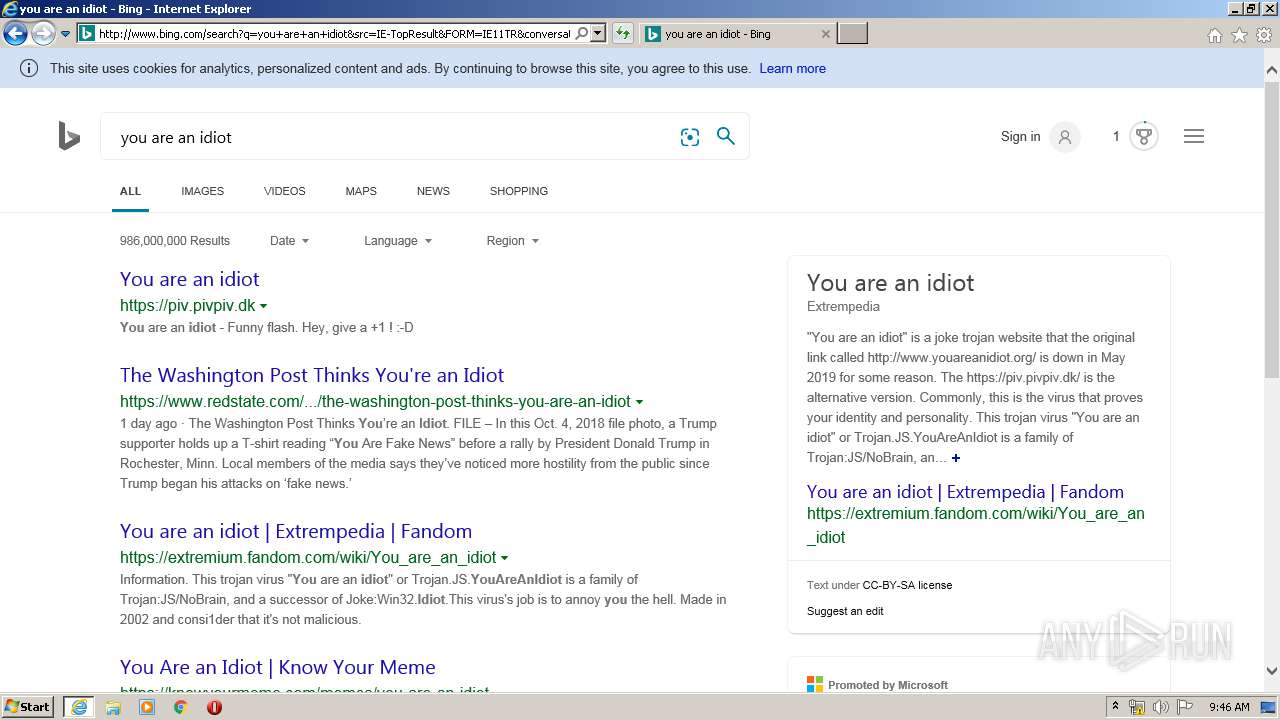Viewport: 1280px width, 720px height.
Task: Open the media player taskbar icon
Action: (x=147, y=707)
